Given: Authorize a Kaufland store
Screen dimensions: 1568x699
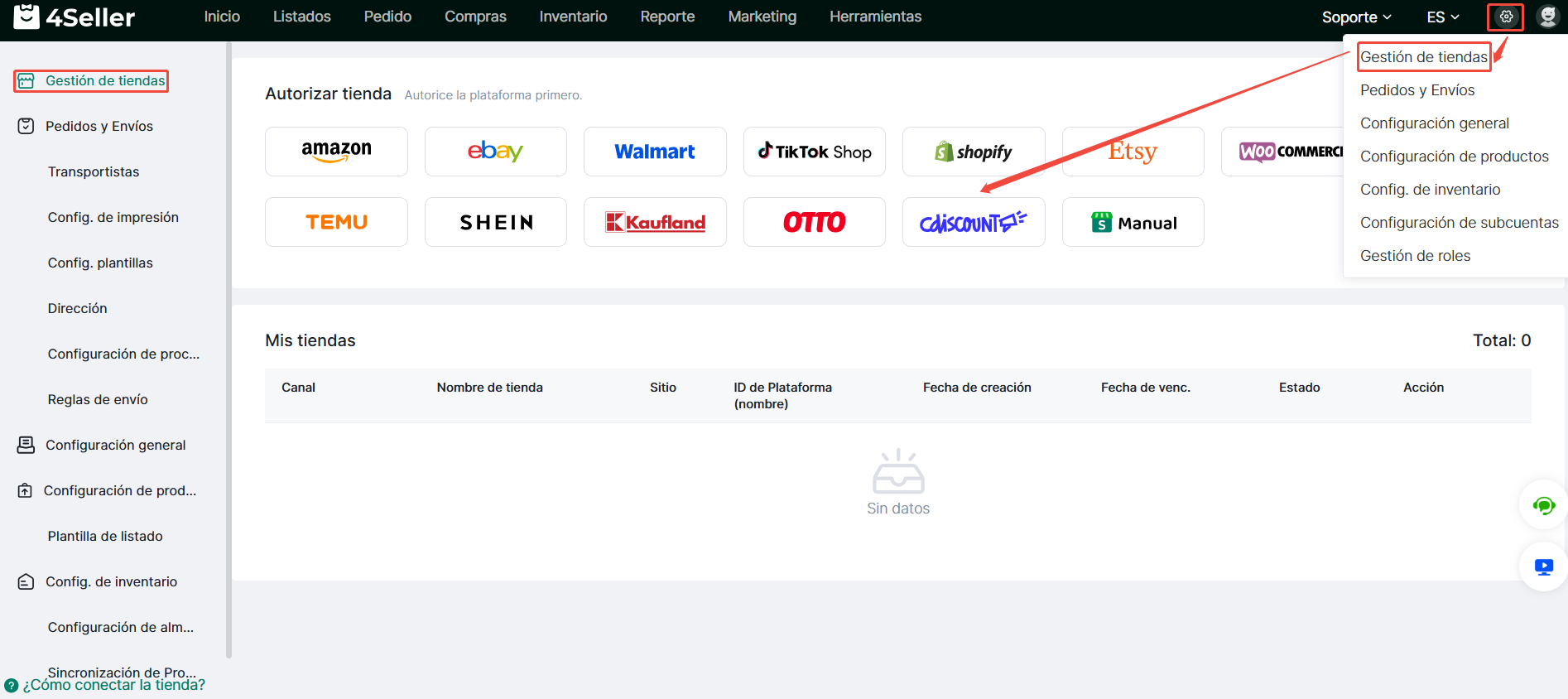Looking at the screenshot, I should [655, 222].
